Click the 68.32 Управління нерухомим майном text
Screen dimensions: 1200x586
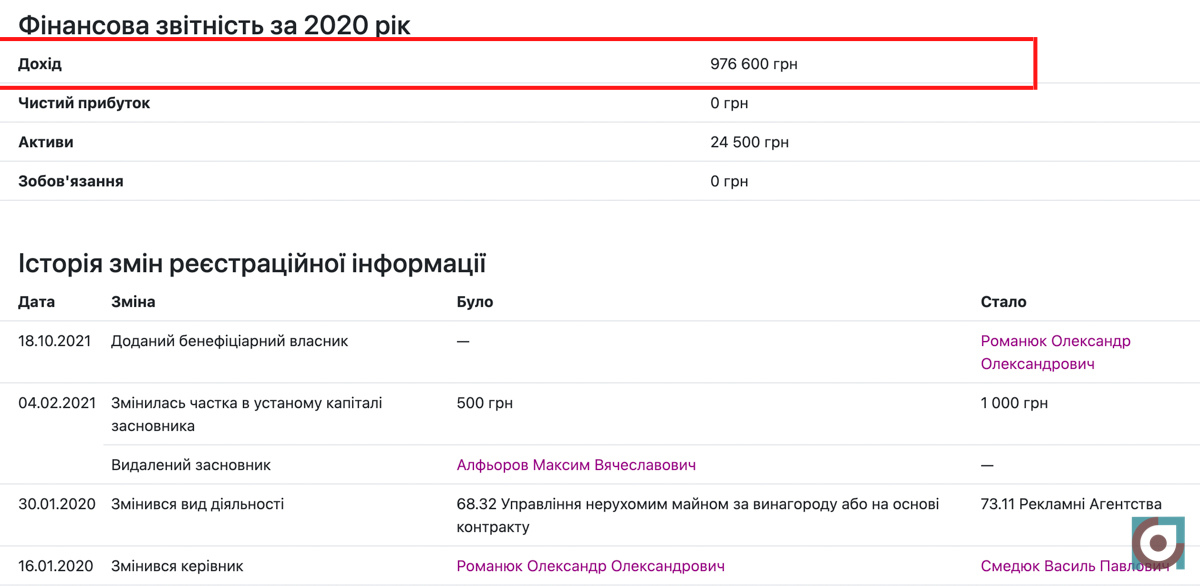coord(697,504)
